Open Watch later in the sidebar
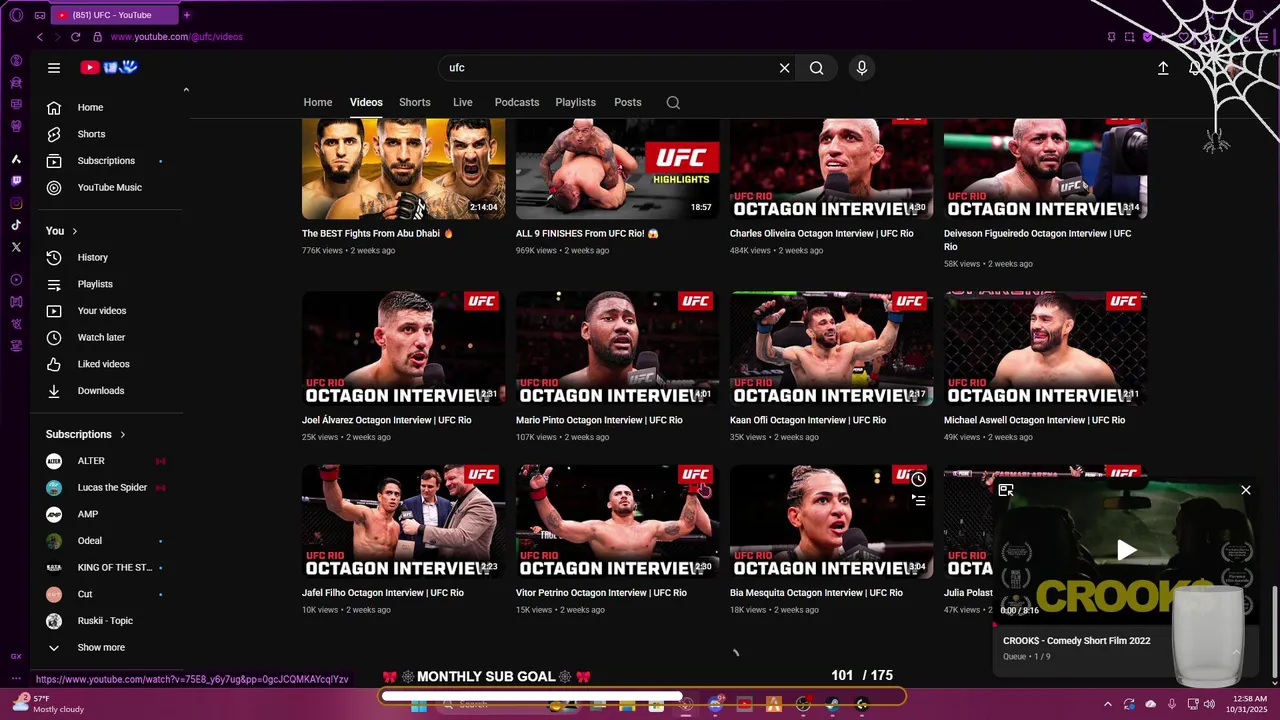The image size is (1280, 720). coord(112,337)
